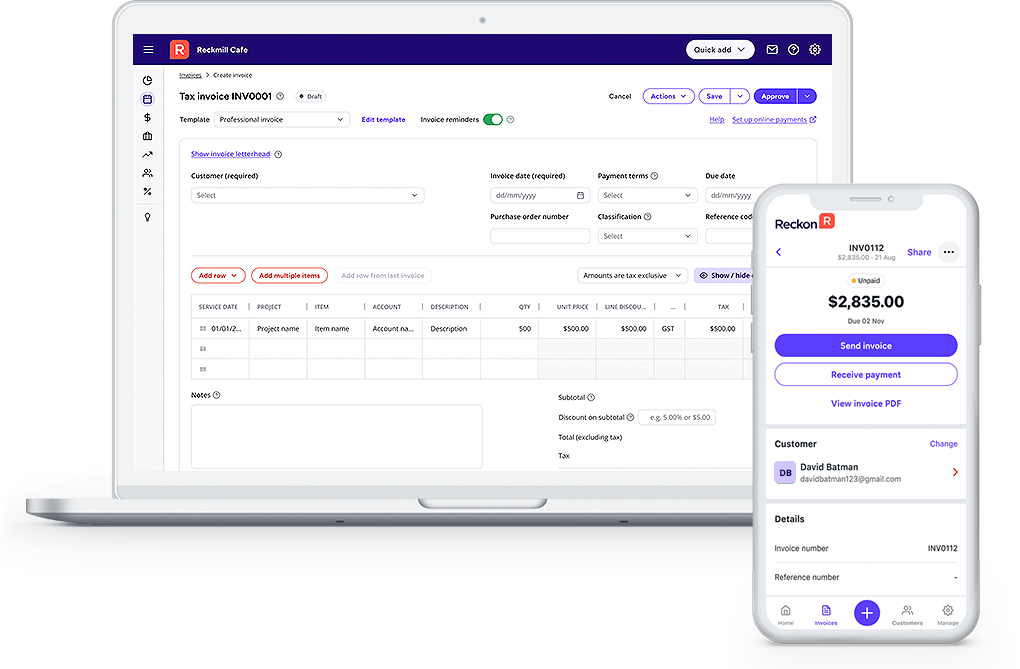This screenshot has height=669, width=1020.
Task: Open the dashboard pie chart sidebar icon
Action: [x=148, y=81]
